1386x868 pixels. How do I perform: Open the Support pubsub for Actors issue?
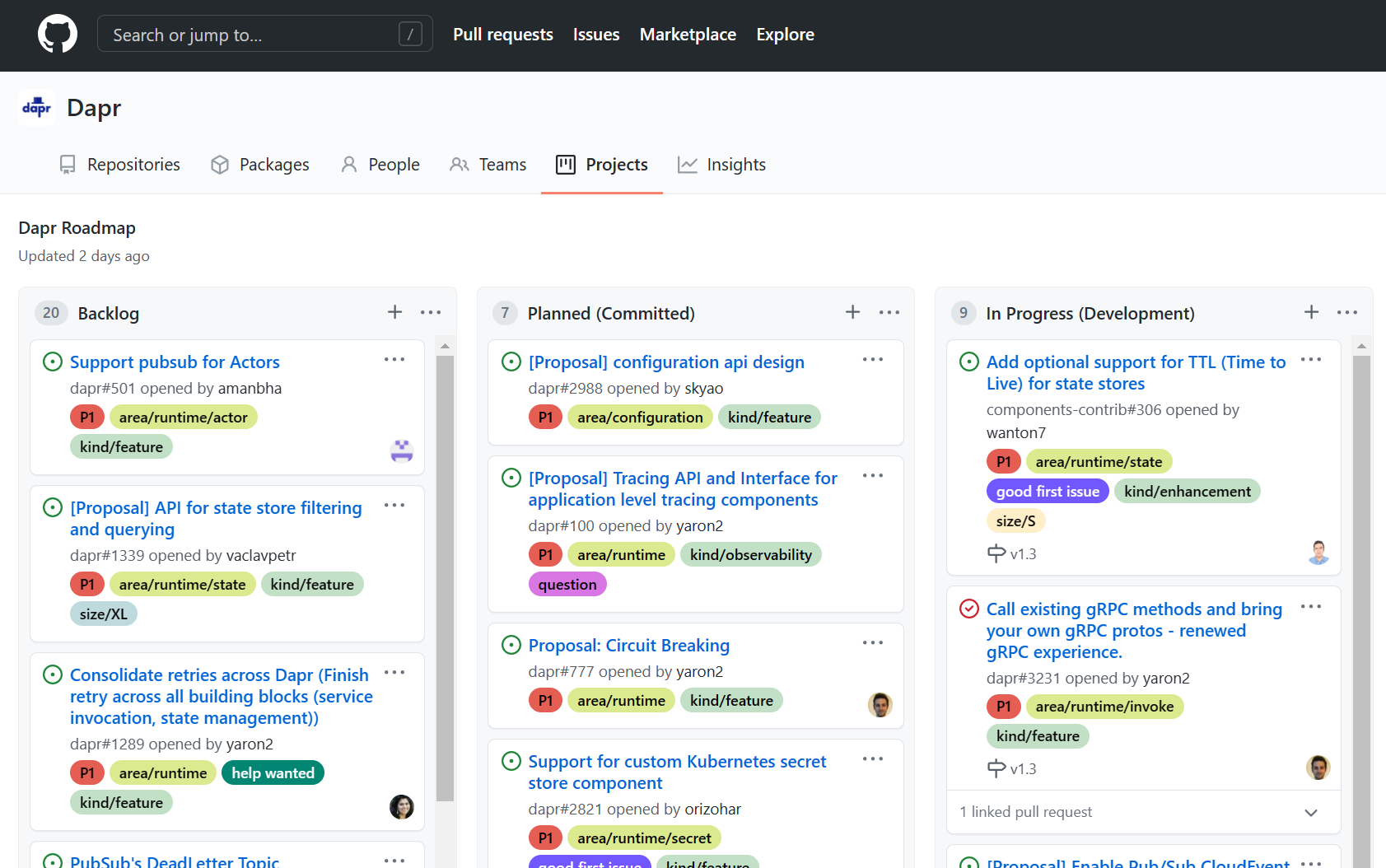click(x=175, y=362)
